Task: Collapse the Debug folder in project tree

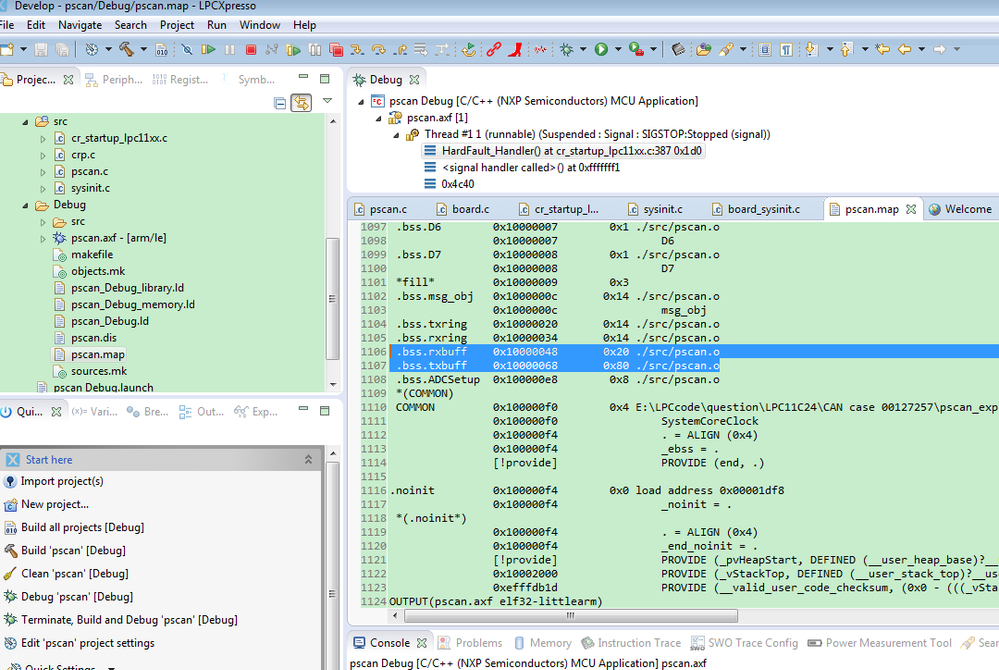Action: (x=26, y=205)
